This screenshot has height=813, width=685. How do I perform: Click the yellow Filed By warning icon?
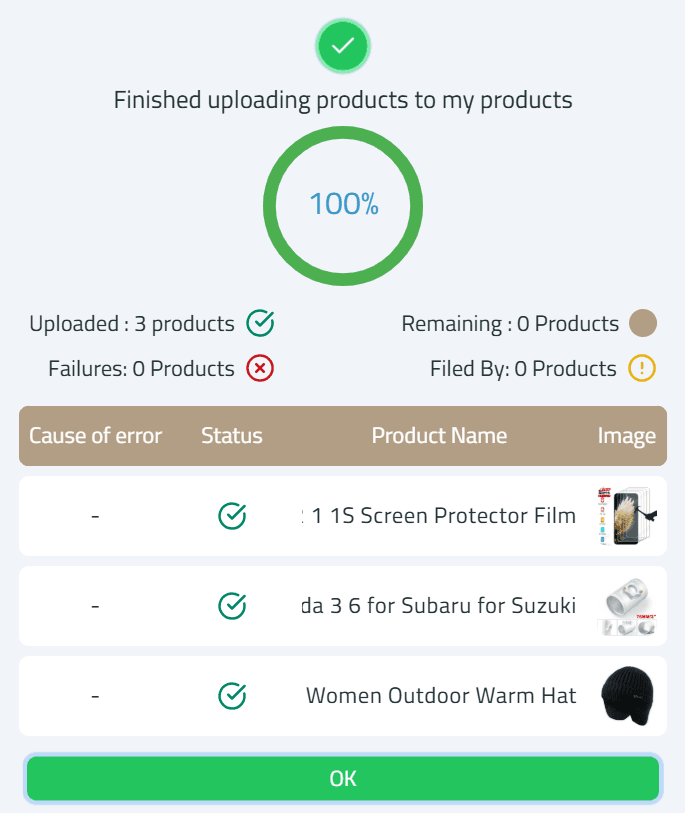point(642,368)
